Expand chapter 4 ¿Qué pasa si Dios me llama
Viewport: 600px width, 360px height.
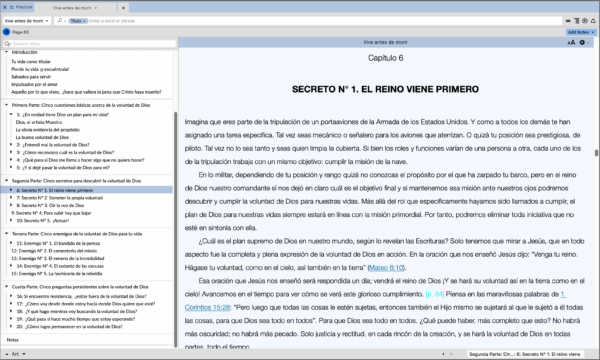click(x=11, y=160)
